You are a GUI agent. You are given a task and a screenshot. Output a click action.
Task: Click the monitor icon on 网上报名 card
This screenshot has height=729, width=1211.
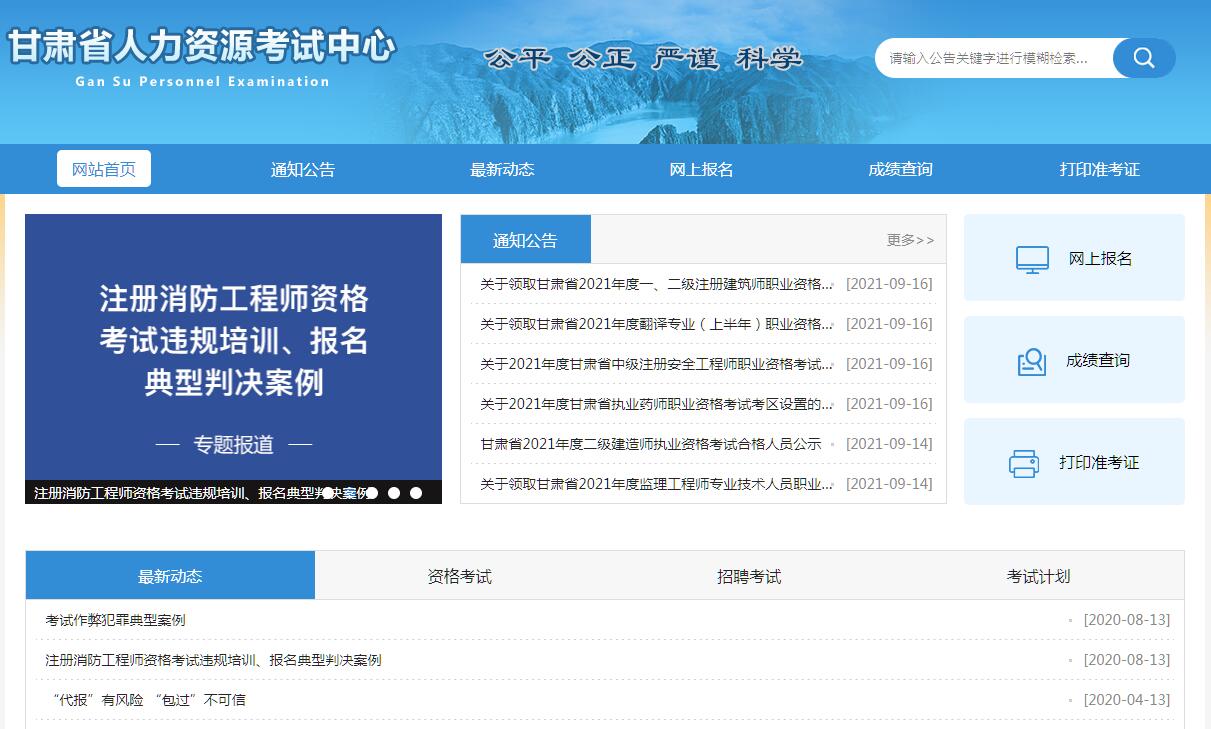[x=1032, y=259]
